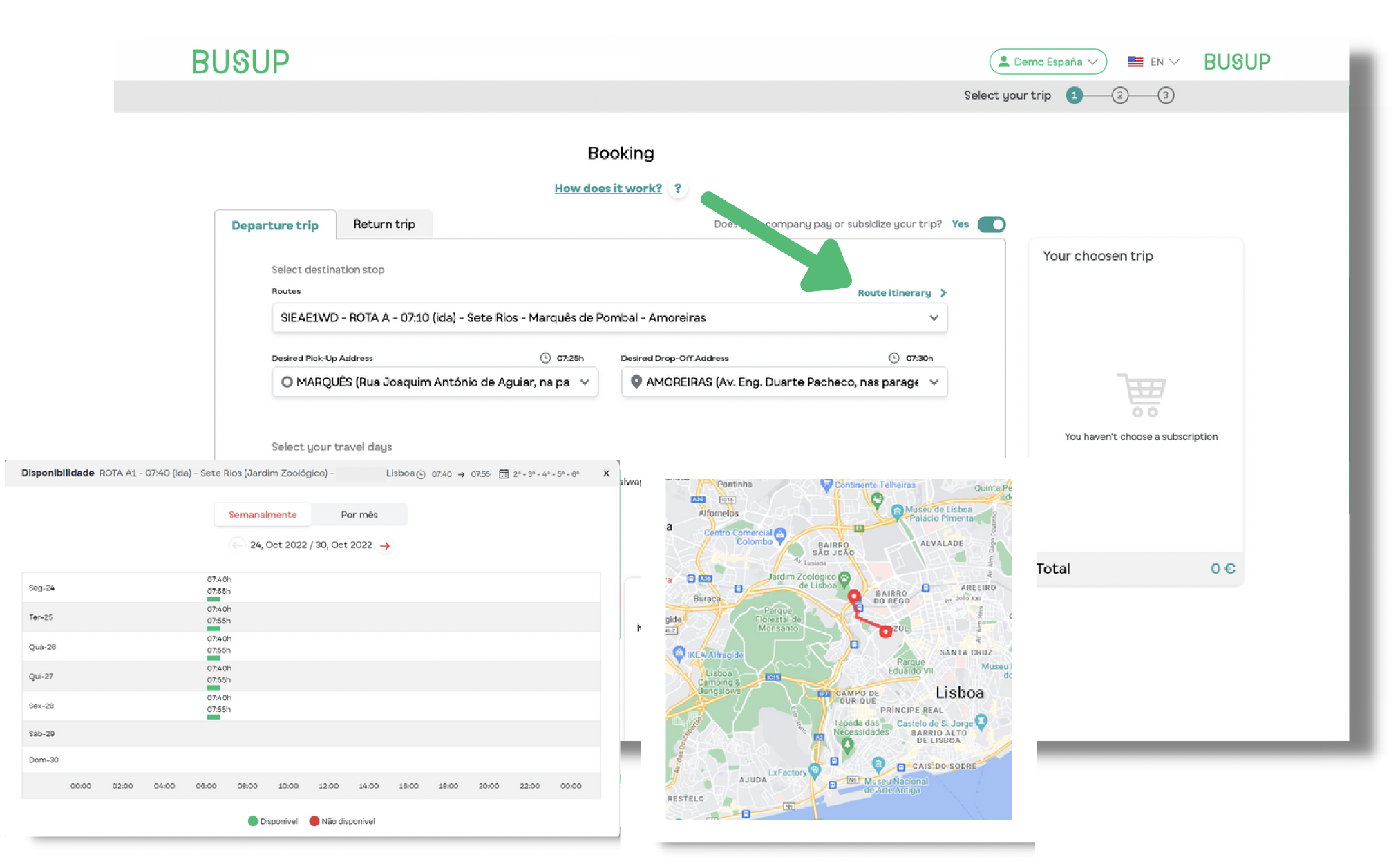Click the drop-off time clock icon
Screen dimensions: 1400x864
(893, 358)
